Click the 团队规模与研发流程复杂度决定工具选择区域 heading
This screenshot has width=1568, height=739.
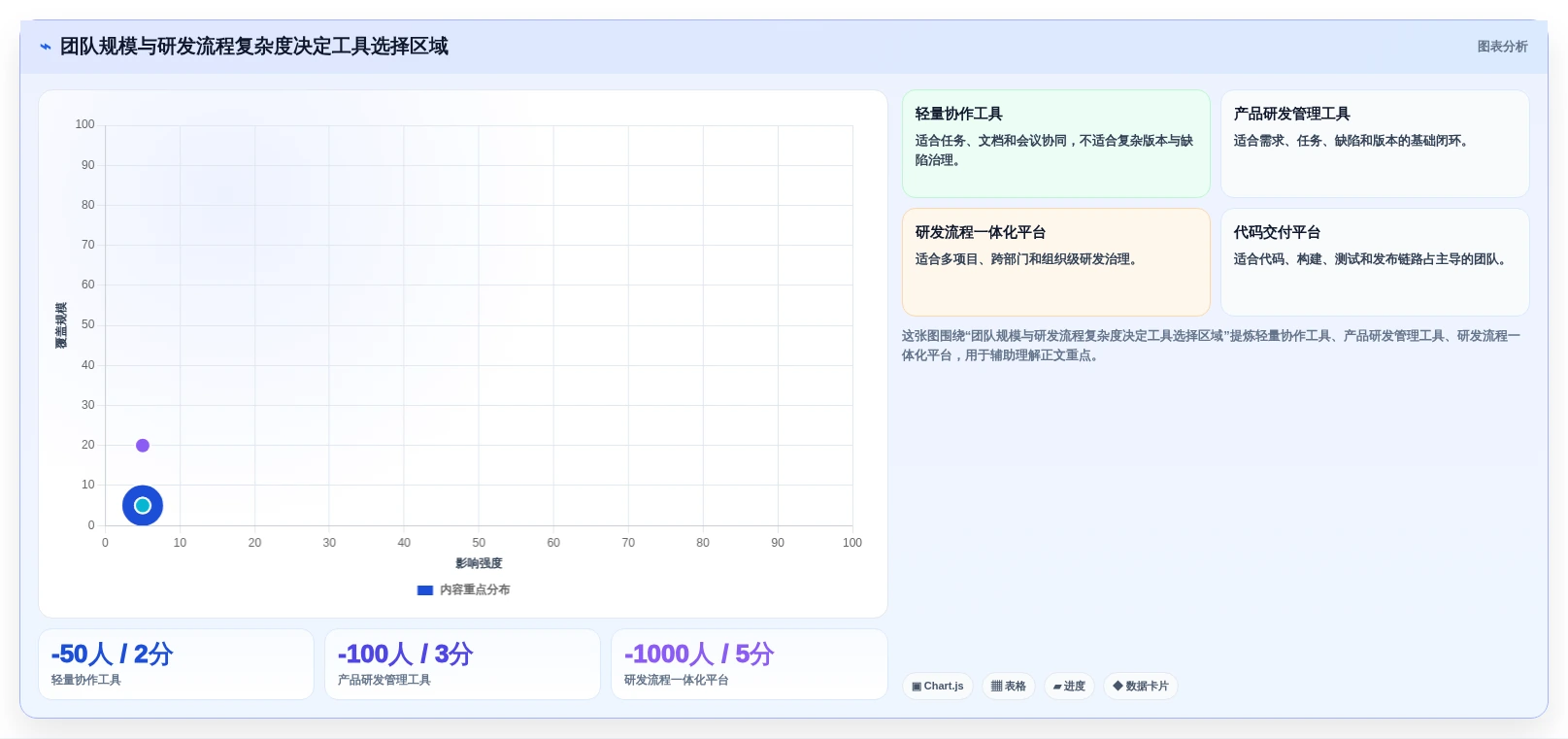coord(254,47)
